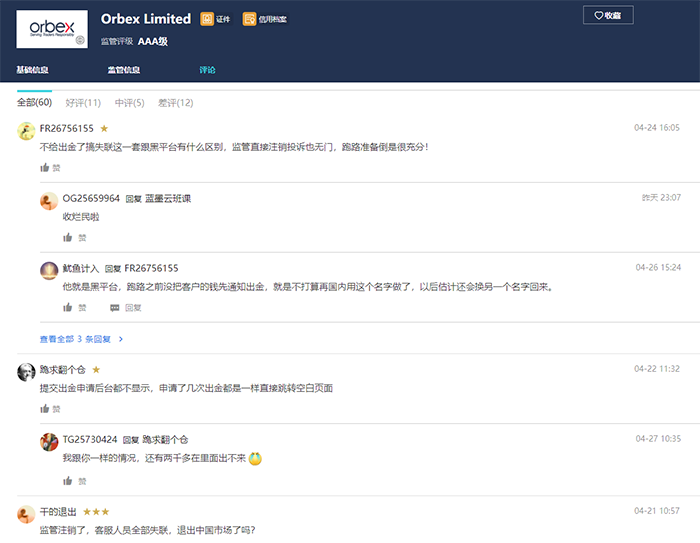Open 干的退出 user profile name
Image resolution: width=700 pixels, height=543 pixels.
(58, 512)
